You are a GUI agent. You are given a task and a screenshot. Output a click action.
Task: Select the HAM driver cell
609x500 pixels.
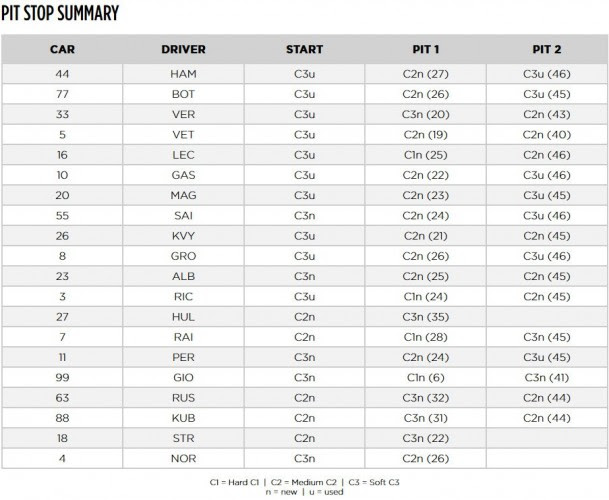coord(183,74)
